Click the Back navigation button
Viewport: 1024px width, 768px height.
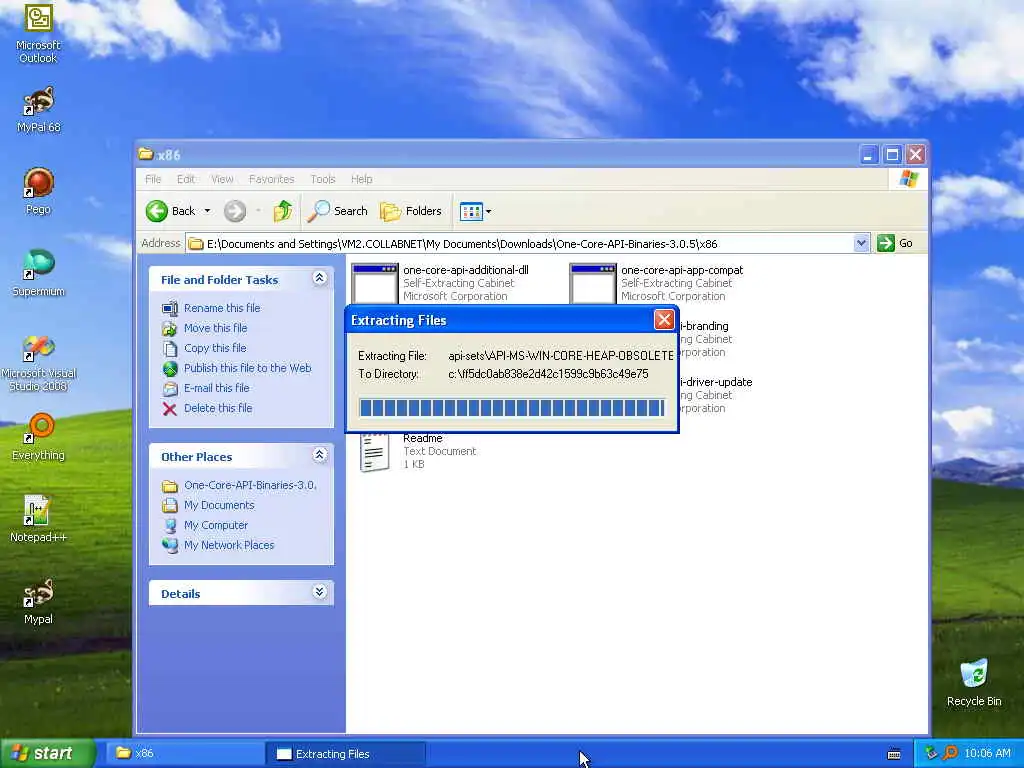tap(171, 211)
